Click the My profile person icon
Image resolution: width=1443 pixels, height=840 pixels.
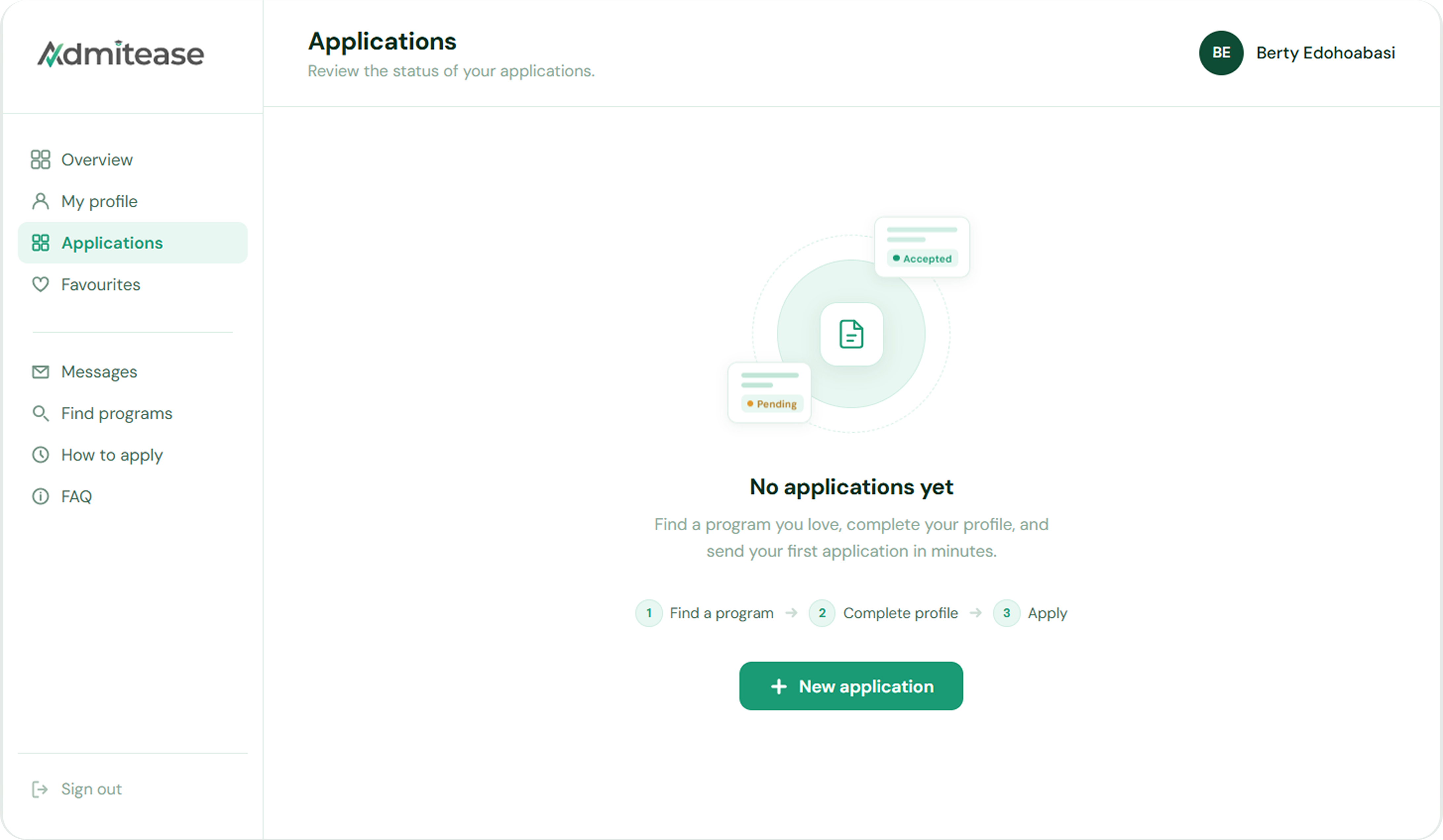tap(40, 201)
